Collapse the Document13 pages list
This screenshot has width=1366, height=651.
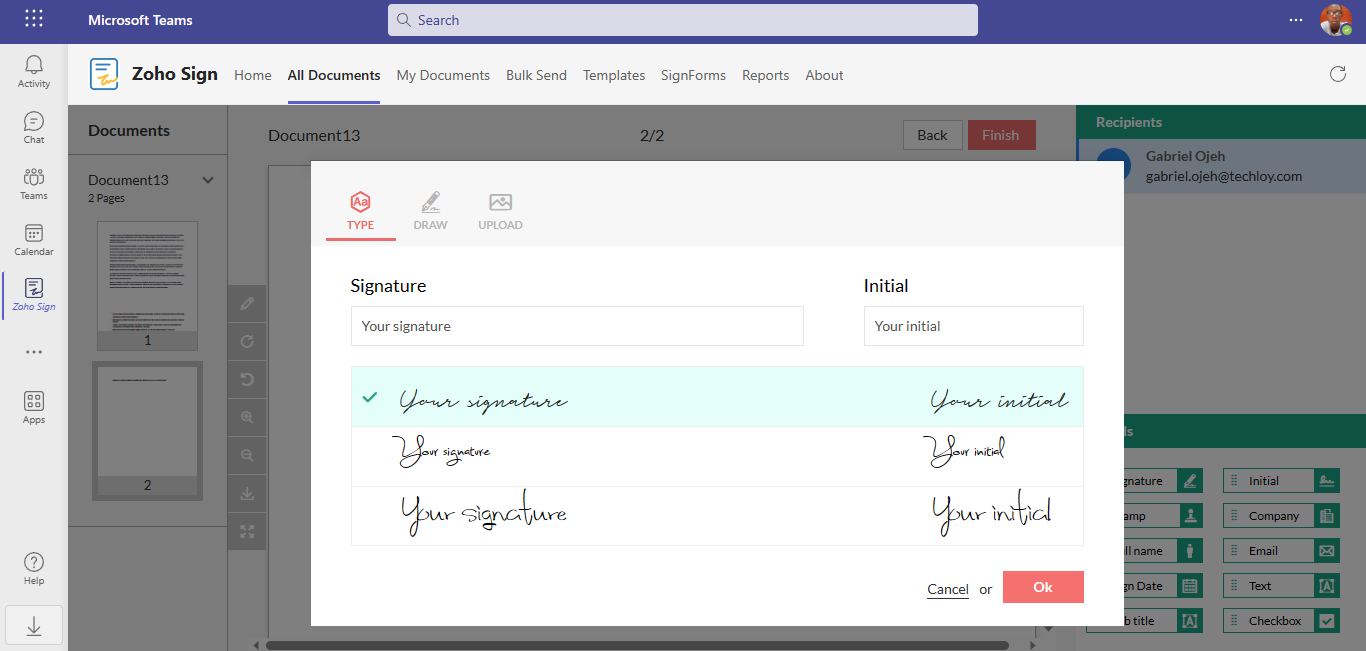(208, 180)
